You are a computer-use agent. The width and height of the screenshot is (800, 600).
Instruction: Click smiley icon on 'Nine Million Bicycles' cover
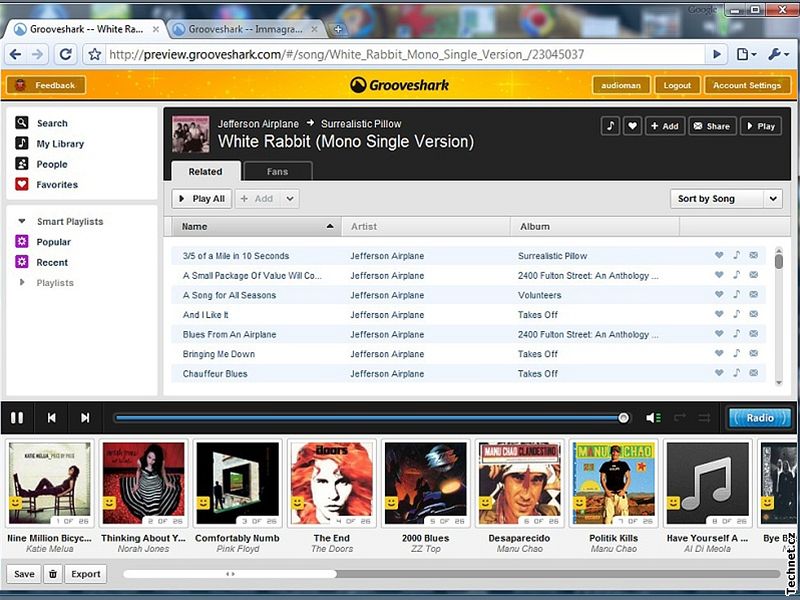tap(16, 503)
